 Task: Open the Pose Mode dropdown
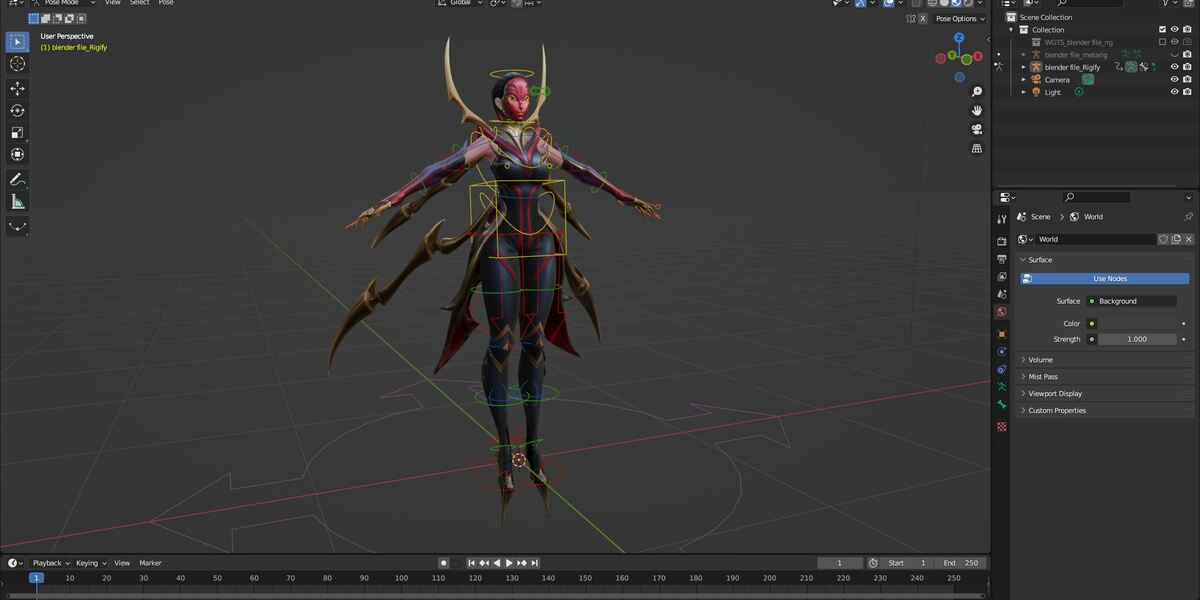[64, 3]
